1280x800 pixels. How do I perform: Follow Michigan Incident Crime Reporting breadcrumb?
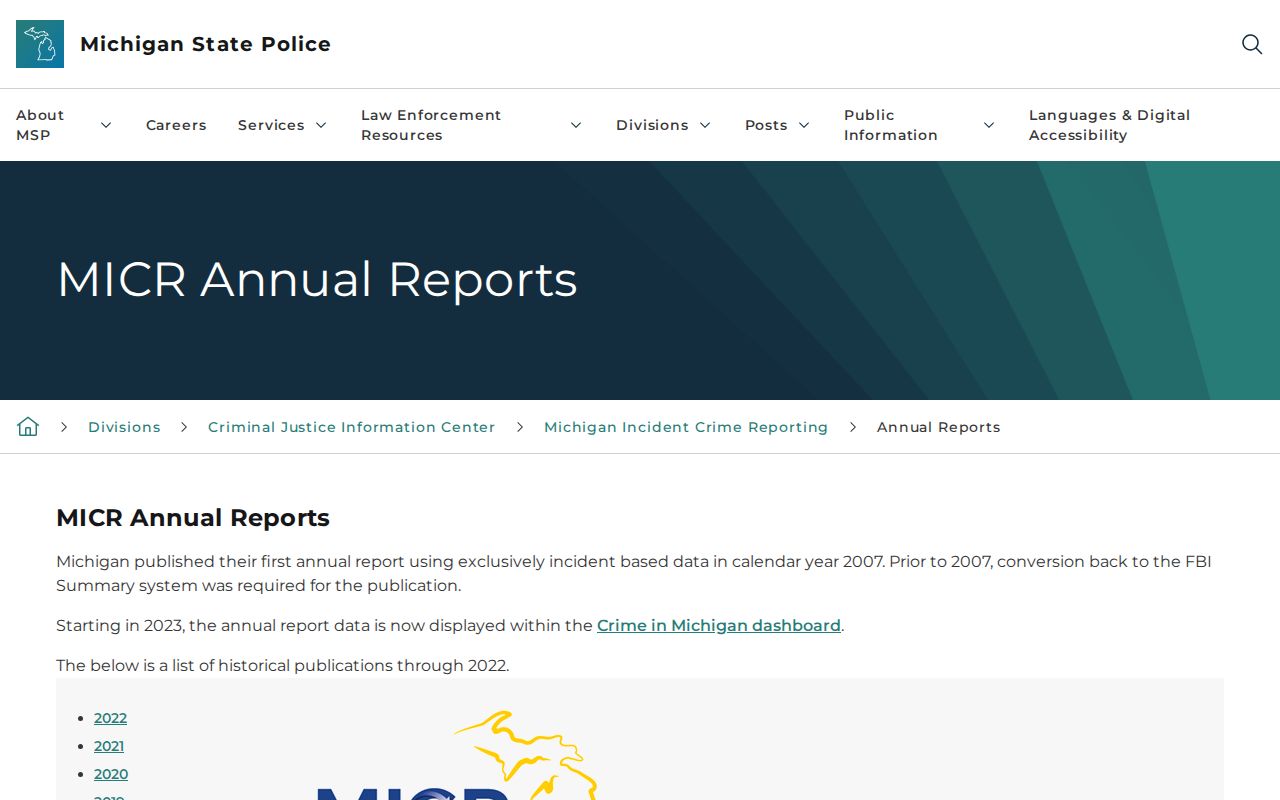(x=686, y=427)
